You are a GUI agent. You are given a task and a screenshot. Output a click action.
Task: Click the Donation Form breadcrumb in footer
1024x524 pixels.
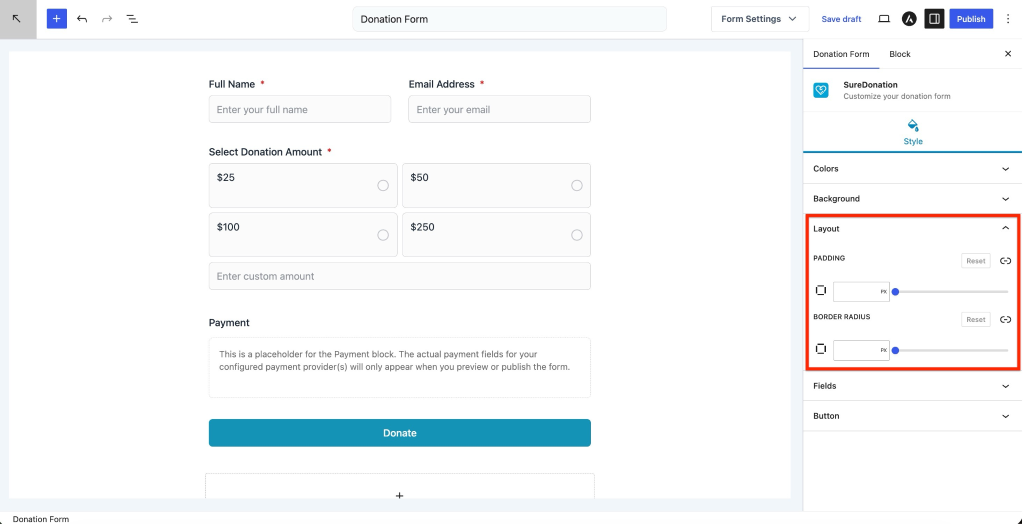point(40,519)
